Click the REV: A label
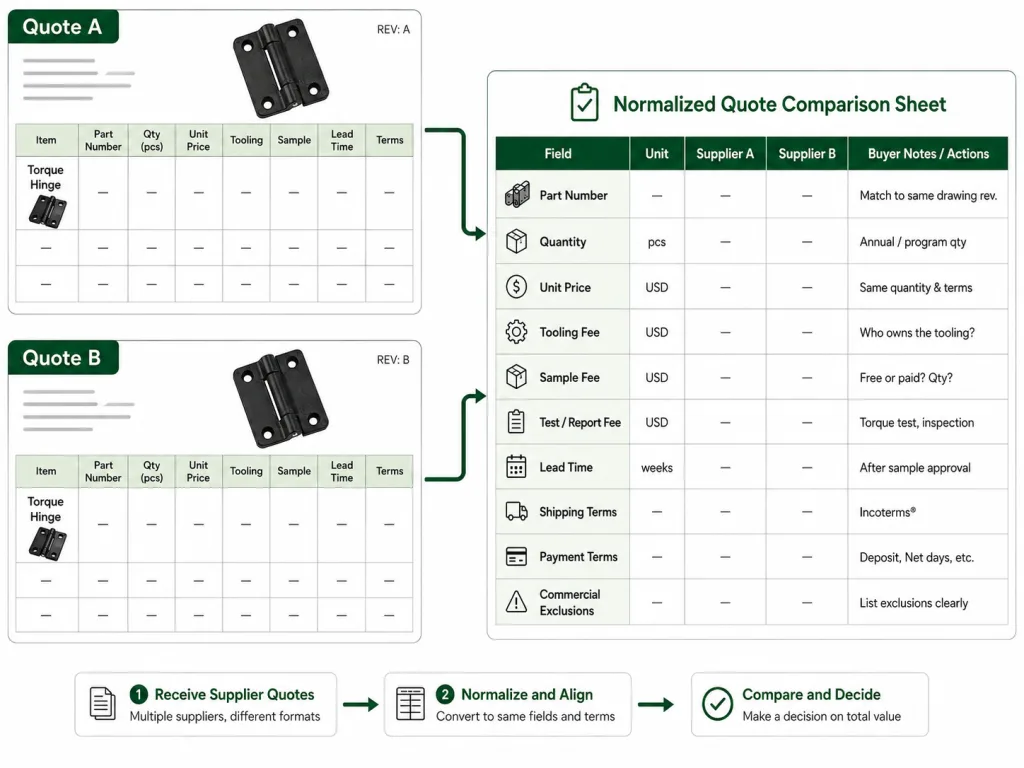This screenshot has height=768, width=1024. tap(393, 29)
